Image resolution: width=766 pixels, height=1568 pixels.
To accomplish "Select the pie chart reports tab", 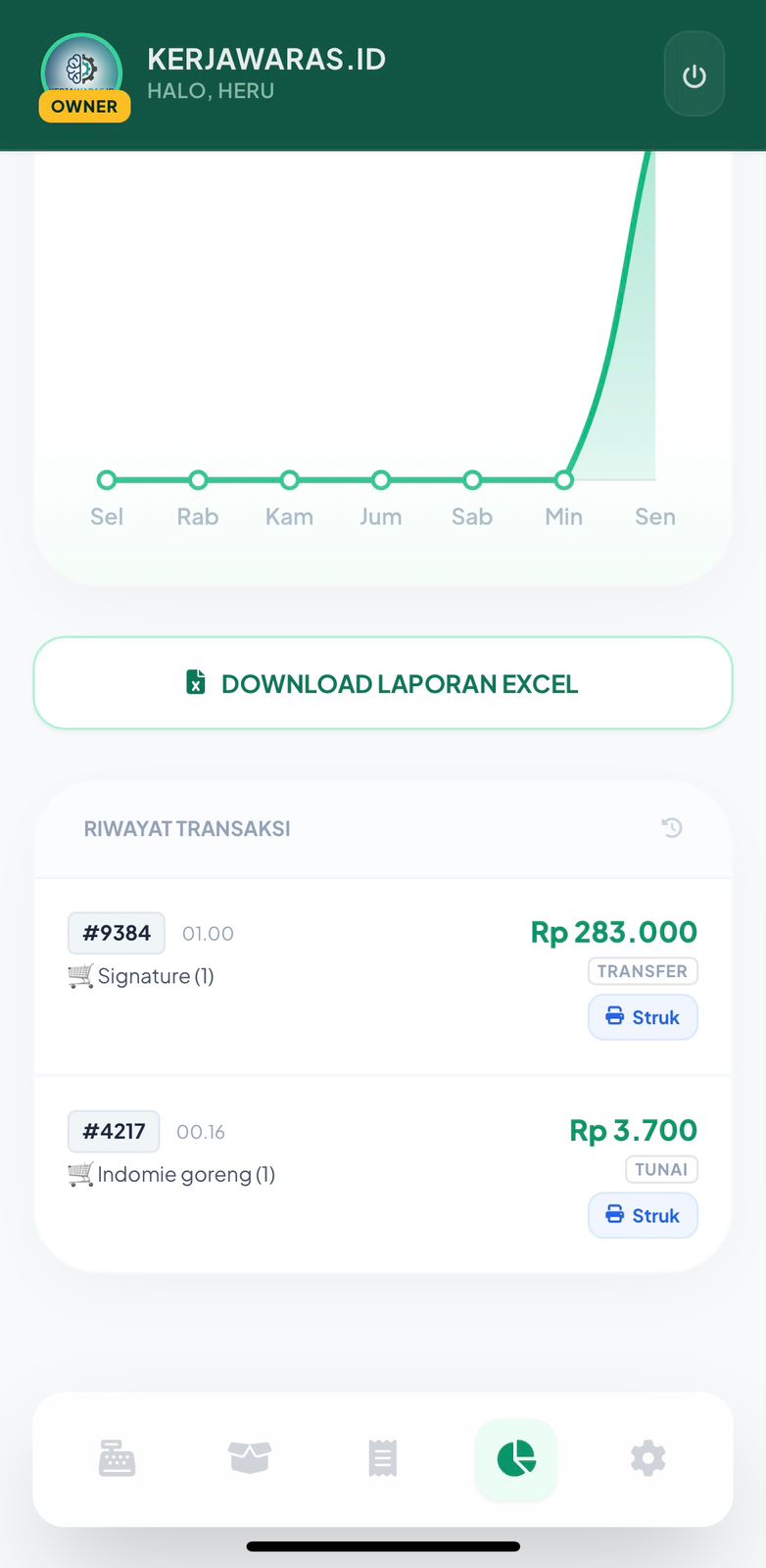I will pos(516,1458).
